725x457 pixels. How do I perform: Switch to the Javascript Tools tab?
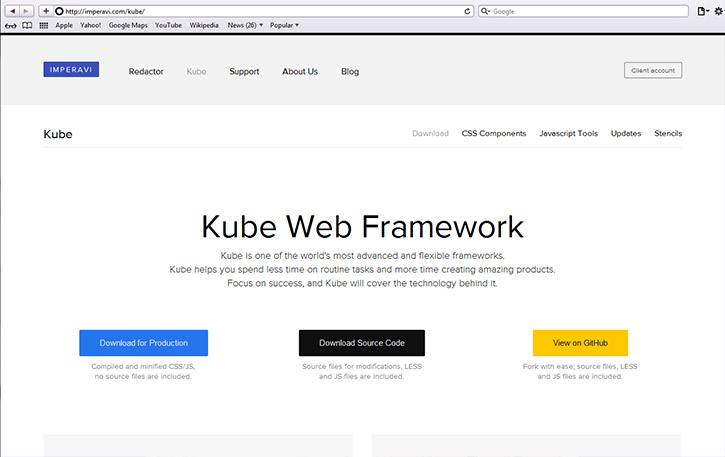[x=568, y=133]
